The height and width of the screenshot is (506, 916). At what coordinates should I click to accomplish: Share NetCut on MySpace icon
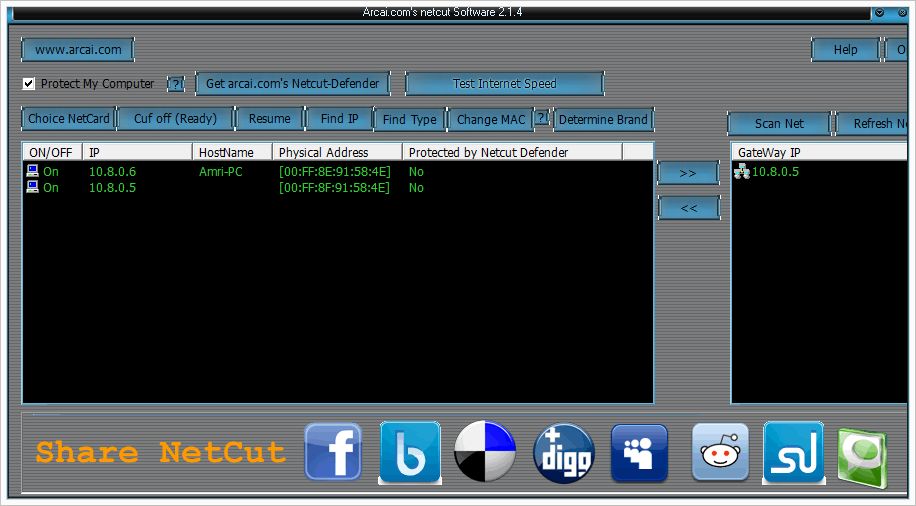click(x=639, y=453)
